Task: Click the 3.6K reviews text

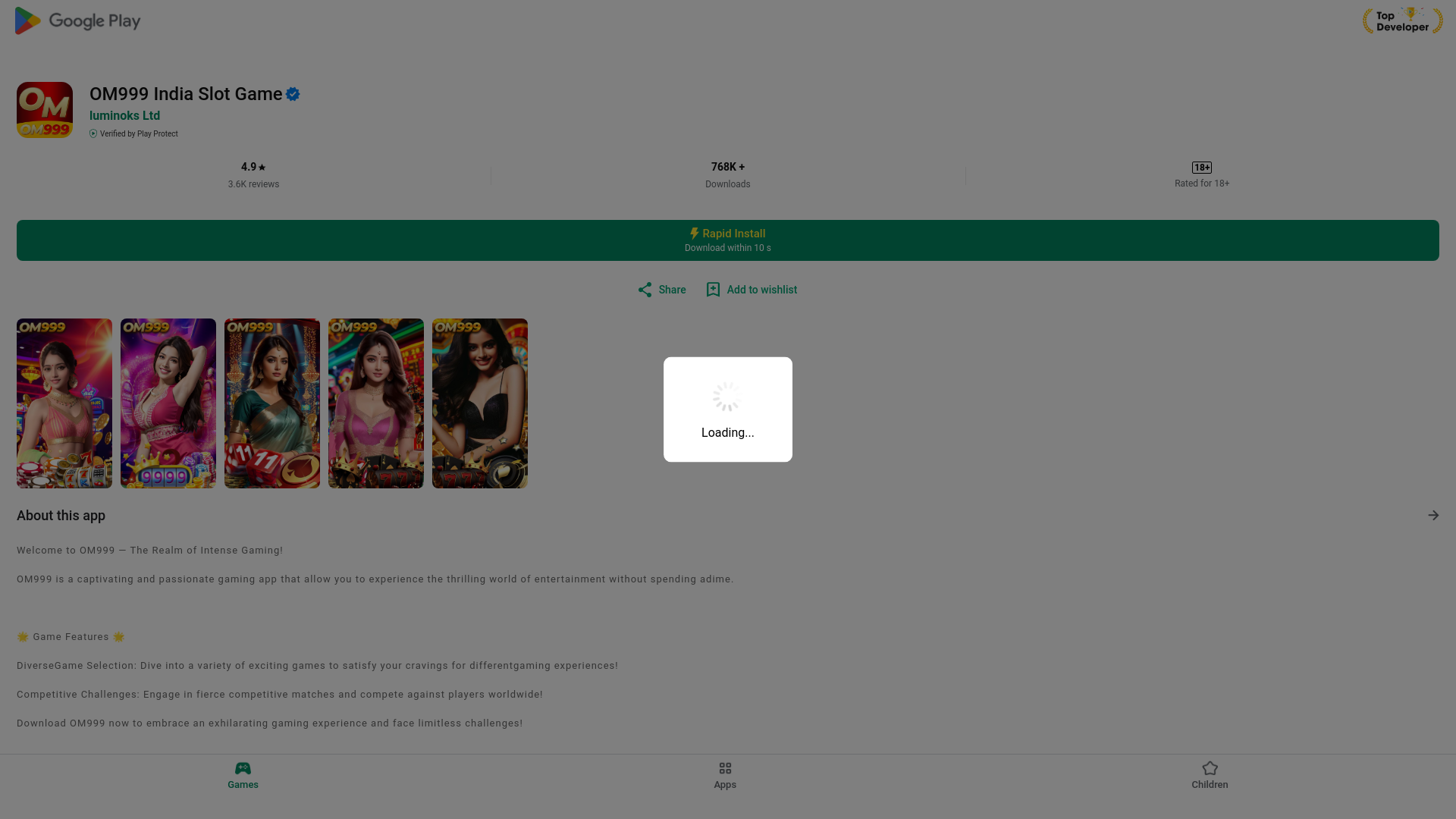Action: pos(253,184)
